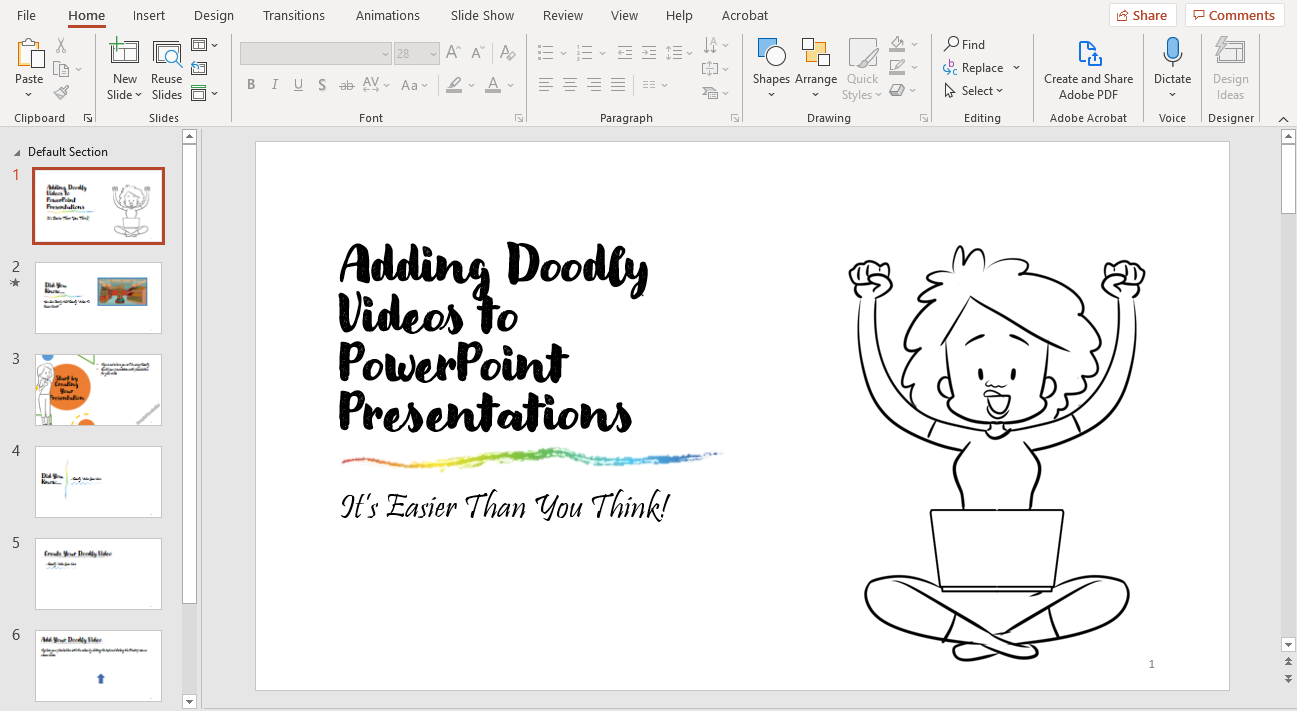Viewport: 1297px width, 711px height.
Task: Click the Shapes gallery icon
Action: click(x=771, y=53)
